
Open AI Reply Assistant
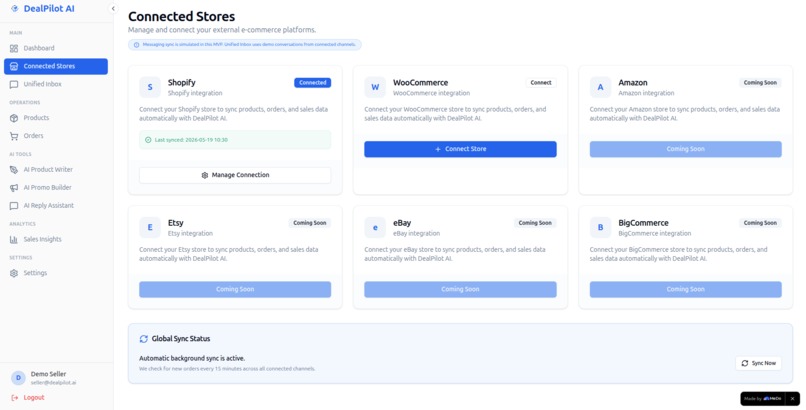click(56, 206)
